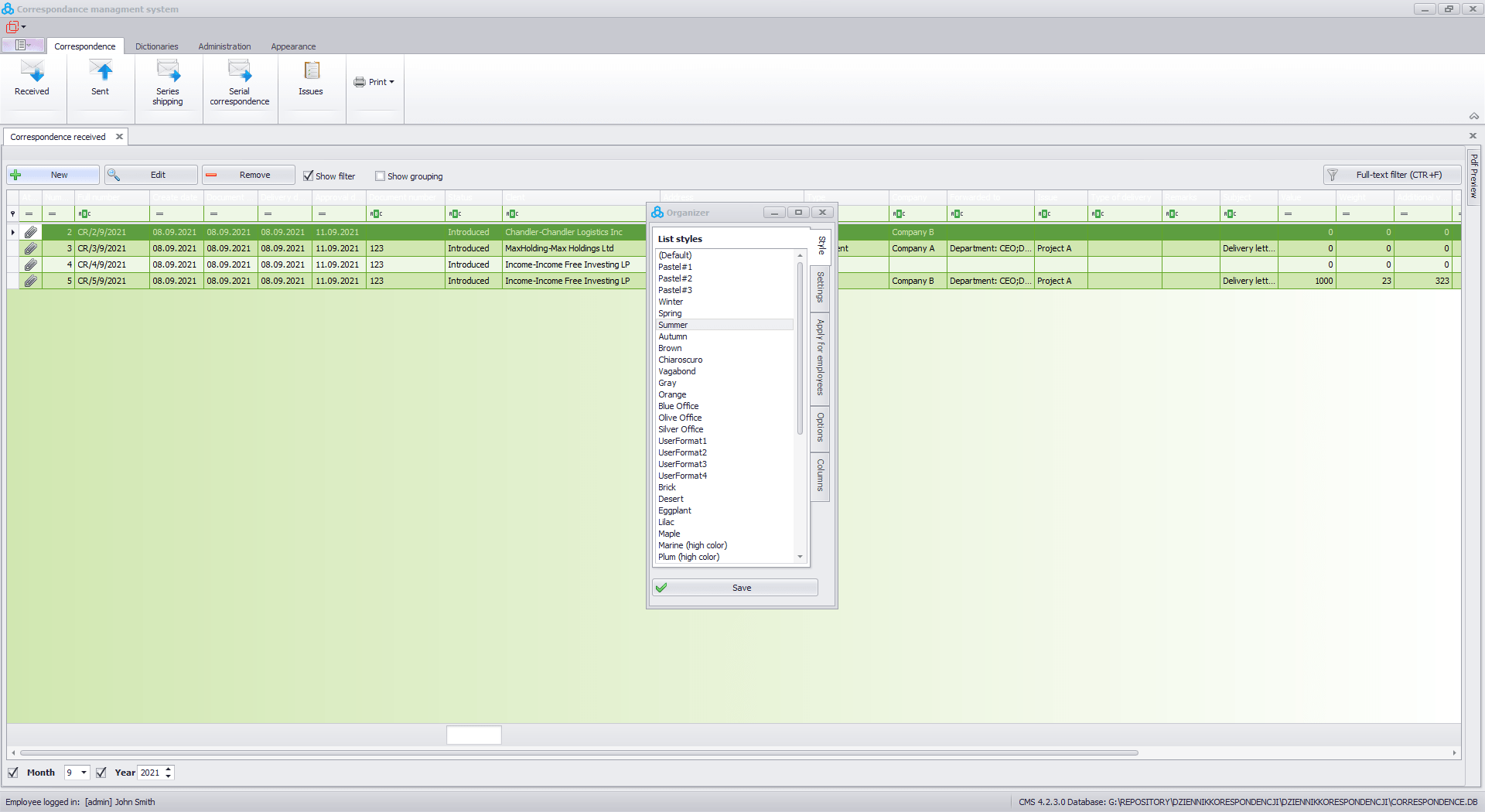Image resolution: width=1485 pixels, height=812 pixels.
Task: Switch to the Dictionaries tab
Action: pos(156,46)
